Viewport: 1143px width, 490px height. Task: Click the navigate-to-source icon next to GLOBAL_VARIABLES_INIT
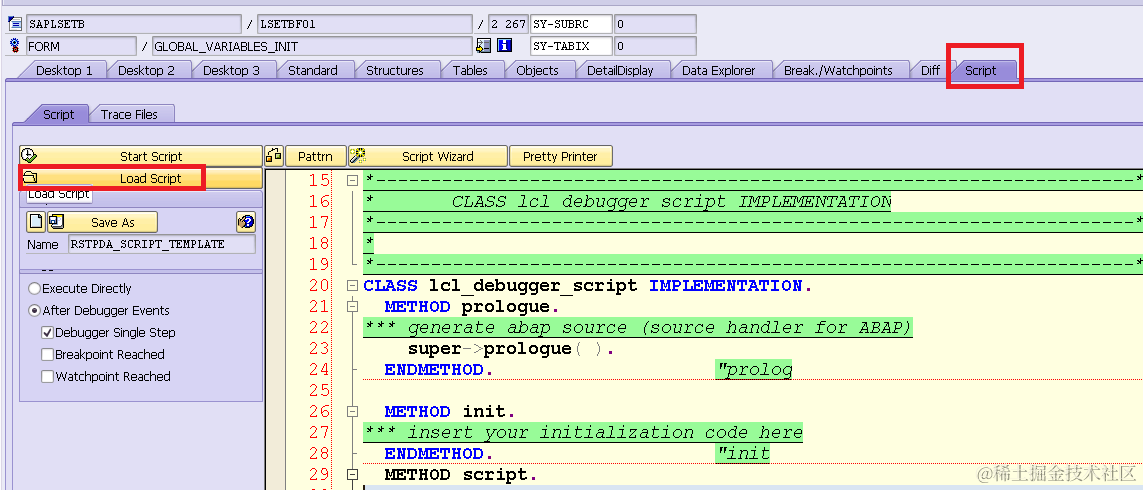[x=483, y=46]
